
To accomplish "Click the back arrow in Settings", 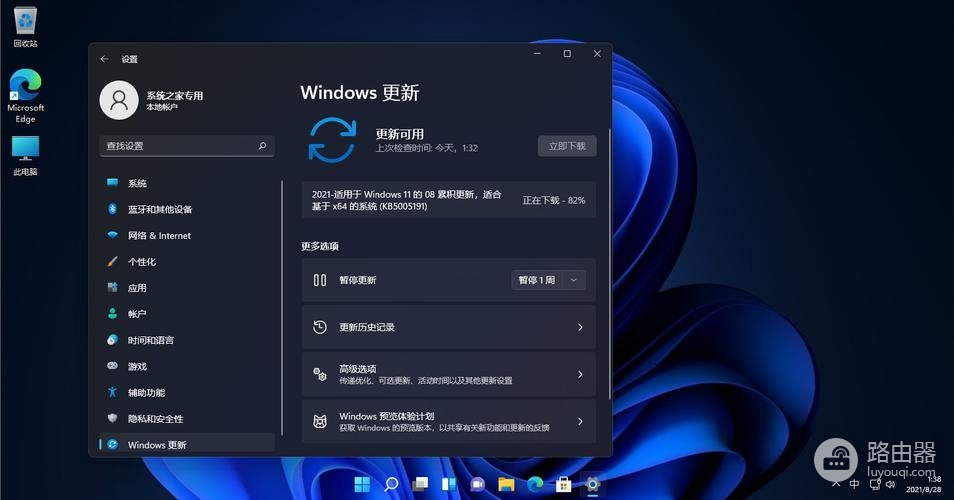I will pyautogui.click(x=104, y=59).
